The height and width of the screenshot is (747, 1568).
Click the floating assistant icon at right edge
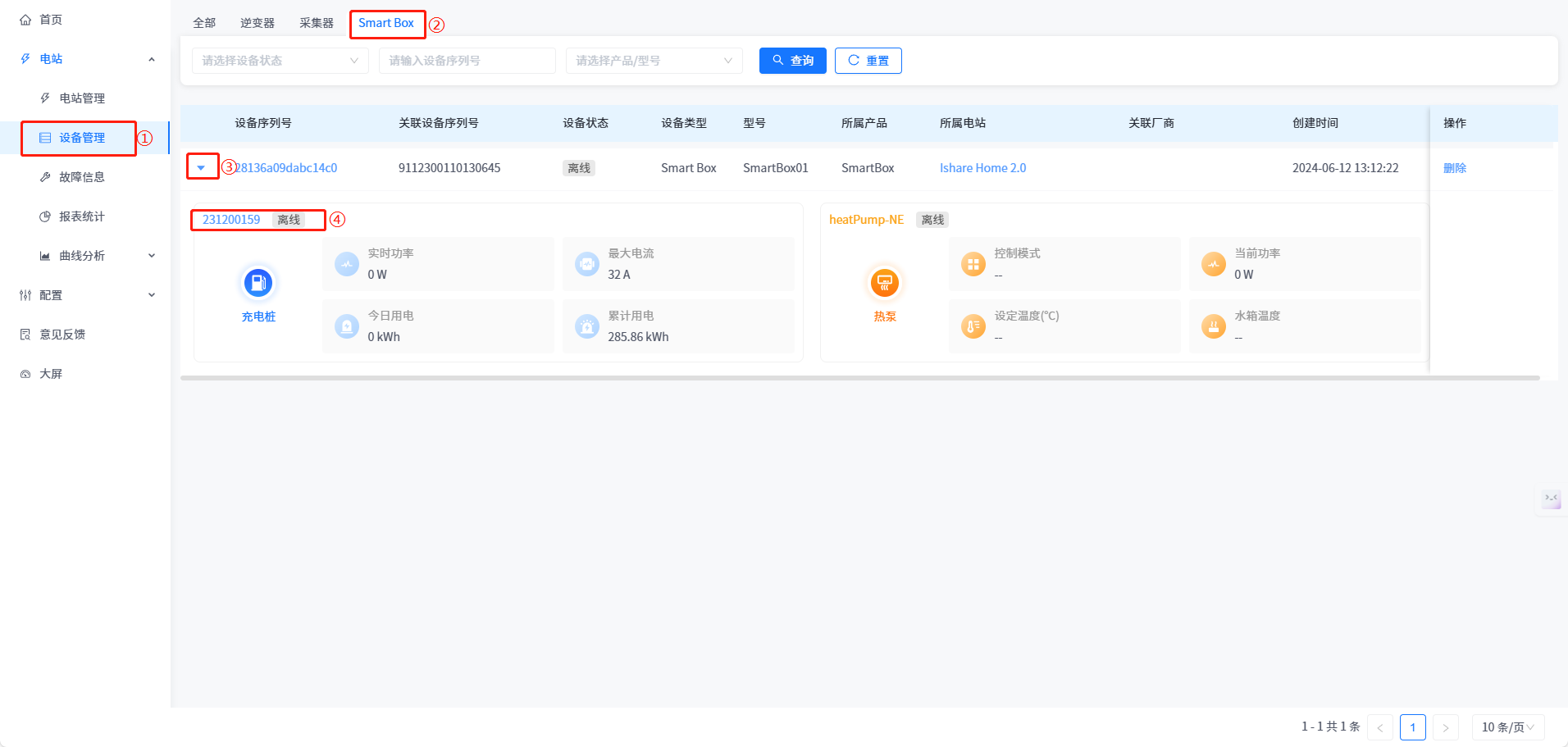coord(1551,499)
